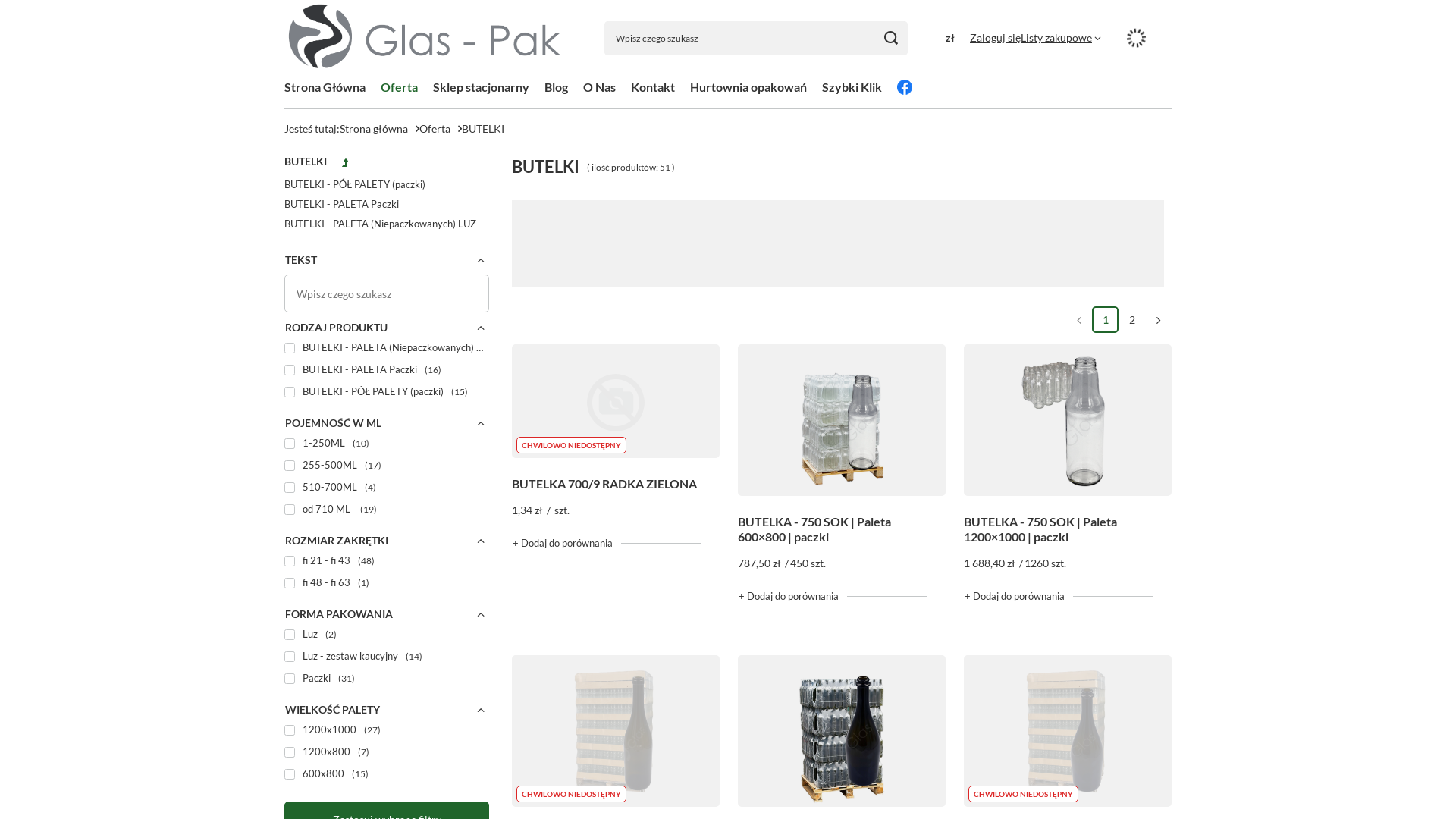Open the Facebook icon link
1456x819 pixels.
point(905,87)
